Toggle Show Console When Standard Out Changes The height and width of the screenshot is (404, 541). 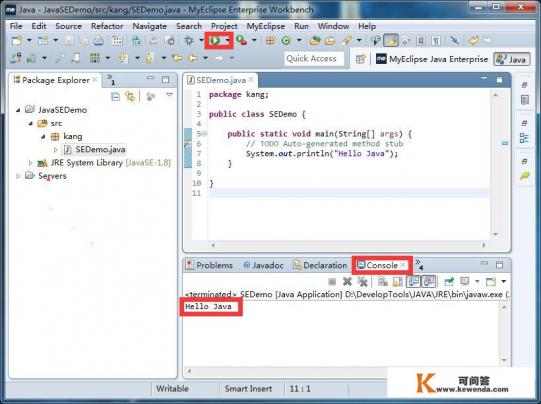tap(414, 282)
